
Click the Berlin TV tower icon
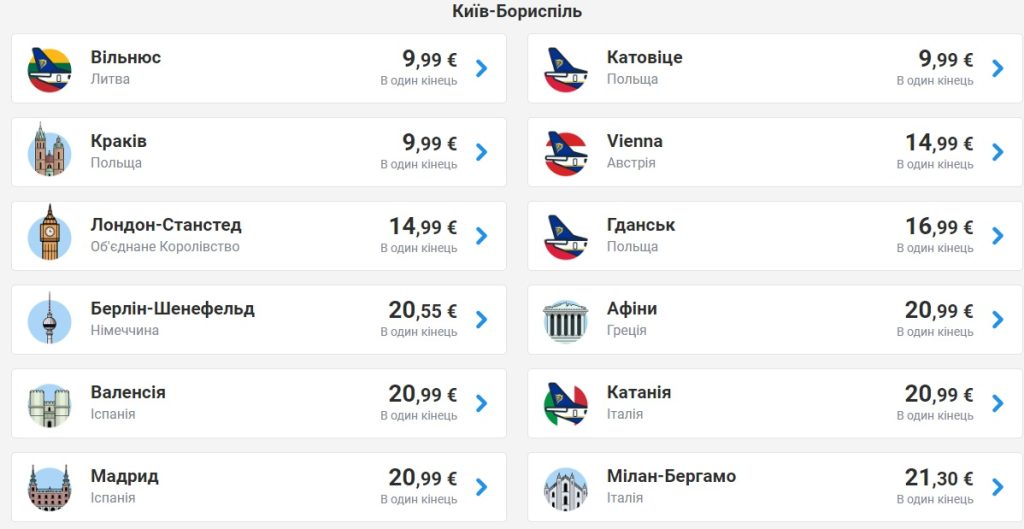(x=49, y=320)
